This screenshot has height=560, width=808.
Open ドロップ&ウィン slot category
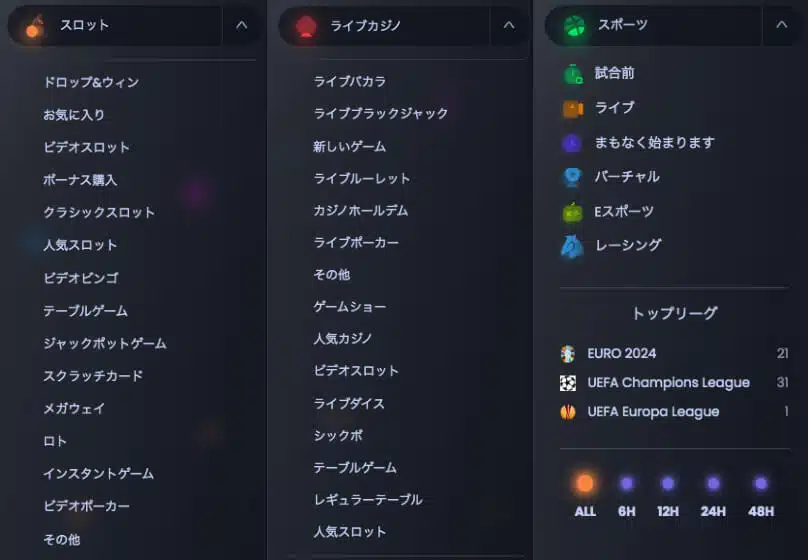pyautogui.click(x=91, y=82)
